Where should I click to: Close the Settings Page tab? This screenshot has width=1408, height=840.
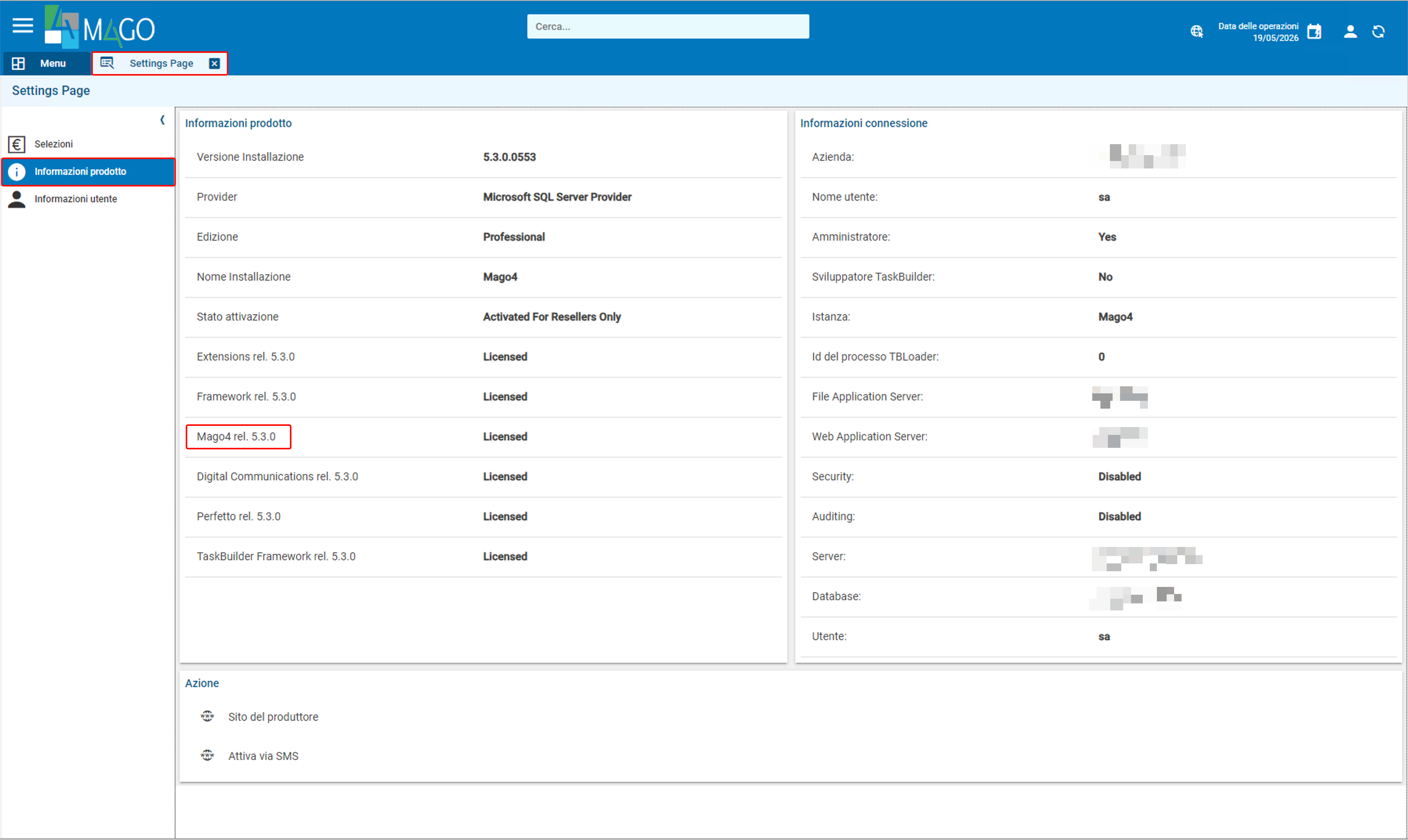coord(214,63)
